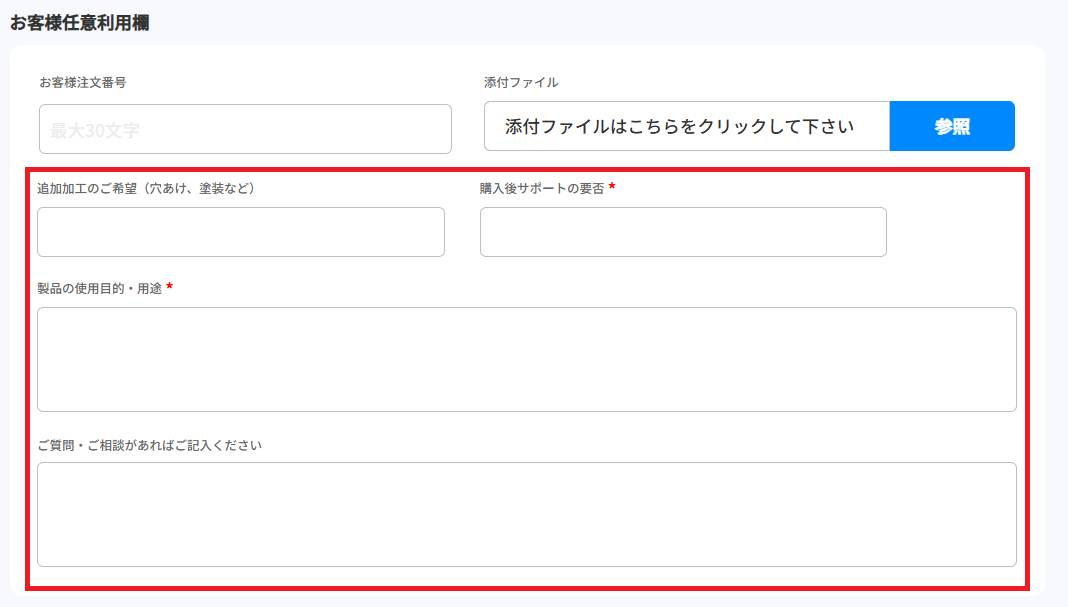The height and width of the screenshot is (607, 1068).
Task: Click inside the 製品の使用目的・用途 text area
Action: pos(526,359)
